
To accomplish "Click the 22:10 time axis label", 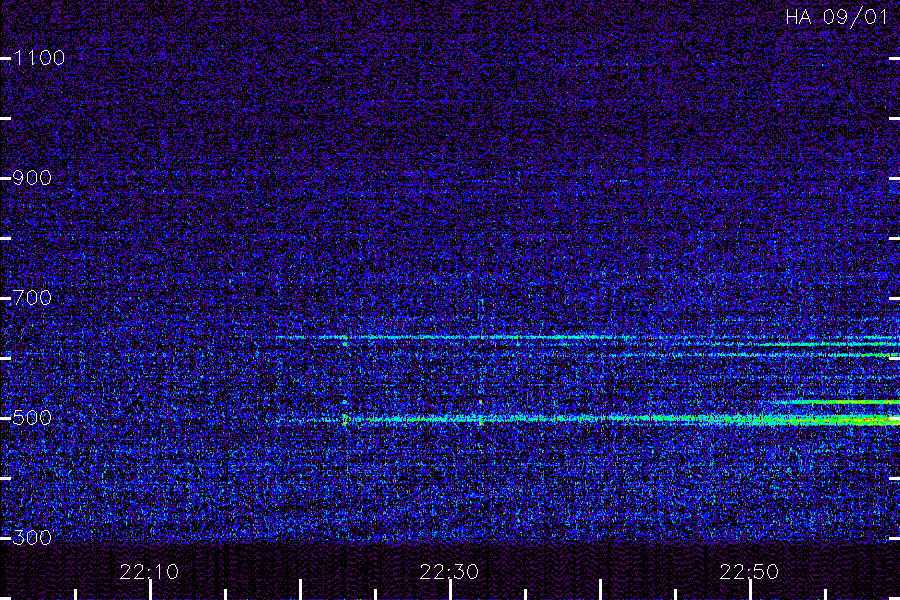I will click(x=149, y=572).
